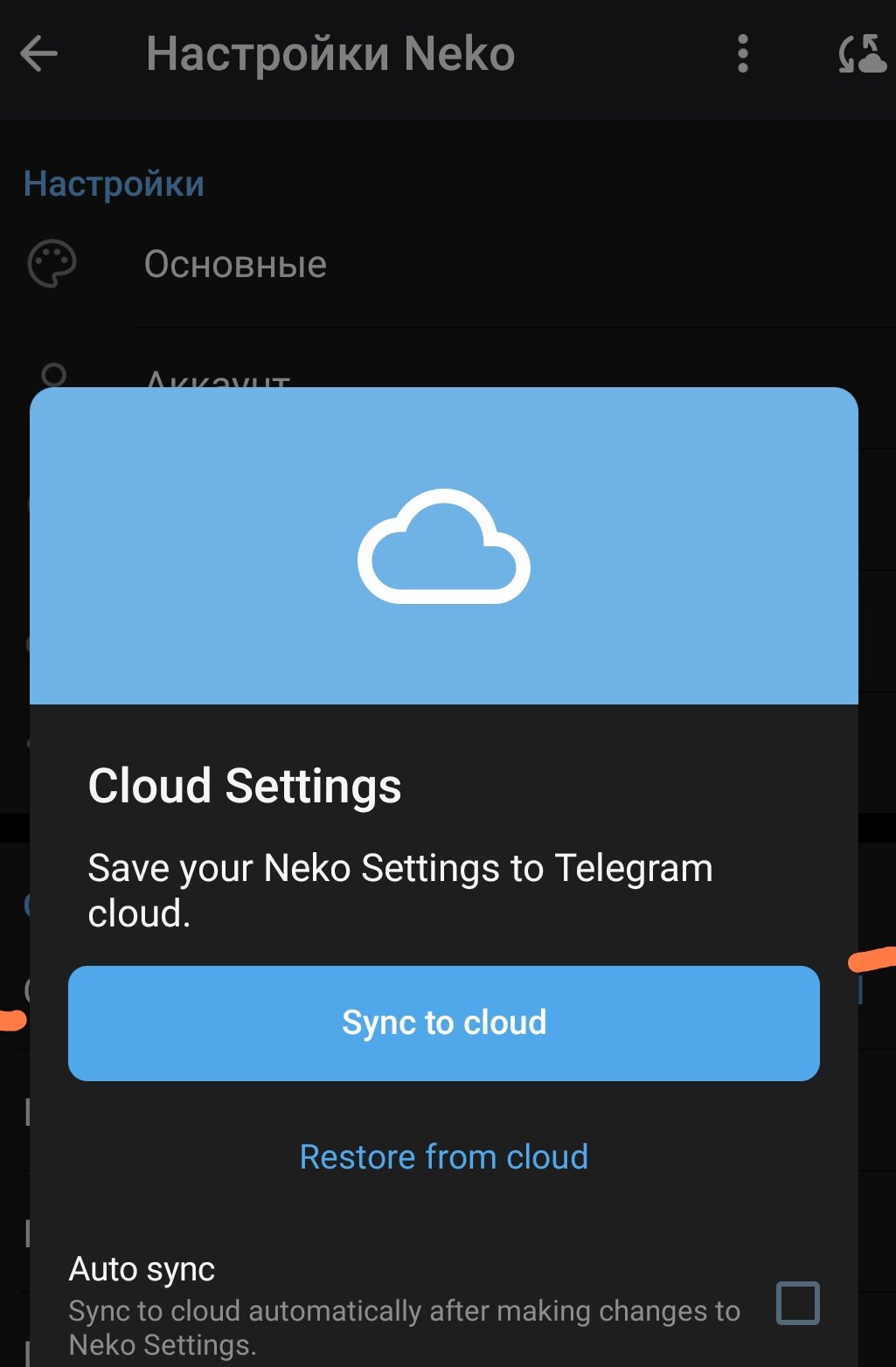Open the three-dot overflow menu

tap(742, 54)
